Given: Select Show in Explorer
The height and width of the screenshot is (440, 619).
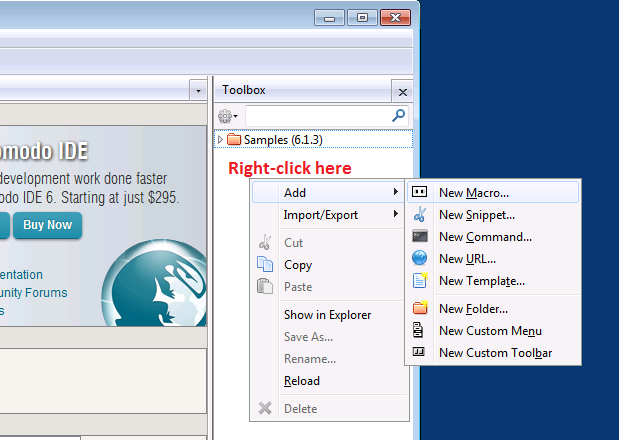Looking at the screenshot, I should [329, 315].
